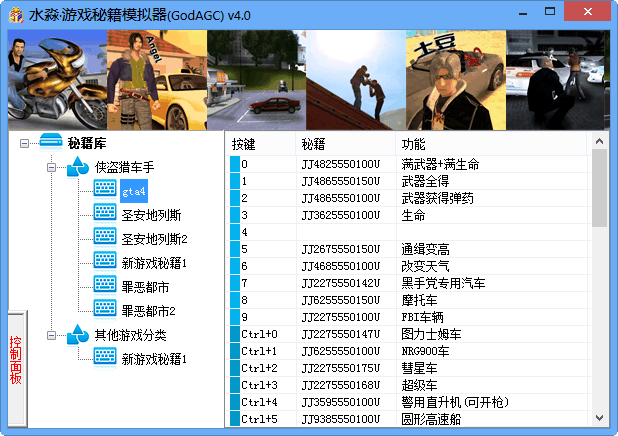Click the 侠盗猎车手 shapes category icon
This screenshot has height=436, width=618.
point(78,166)
